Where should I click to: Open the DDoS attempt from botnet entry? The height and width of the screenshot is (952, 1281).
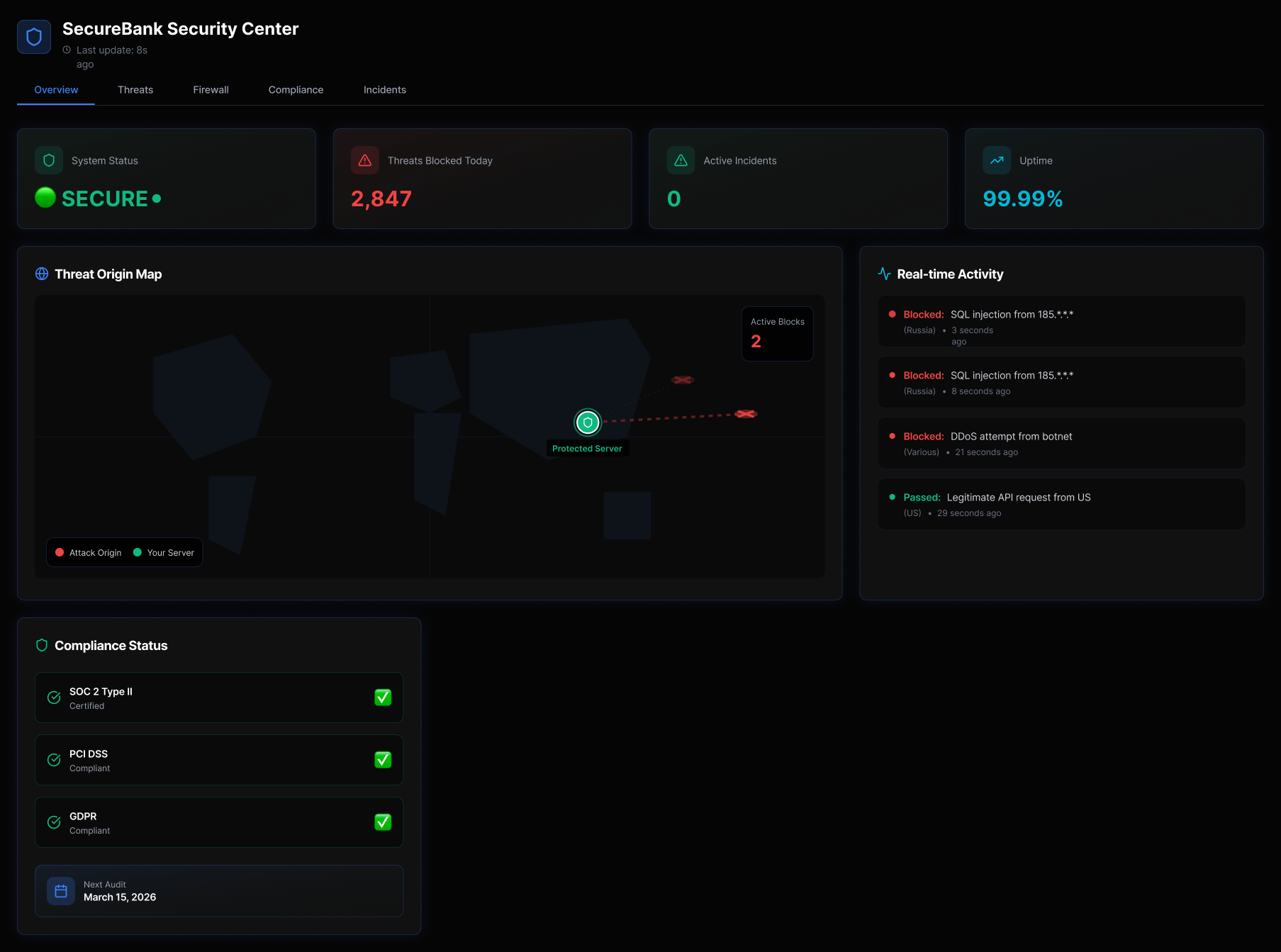(x=1061, y=443)
